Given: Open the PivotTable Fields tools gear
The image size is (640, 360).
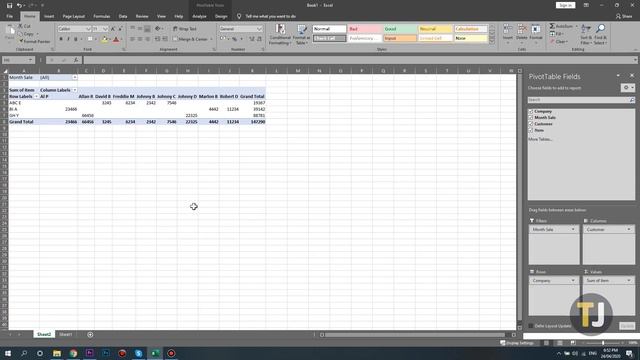Looking at the screenshot, I should 627,88.
